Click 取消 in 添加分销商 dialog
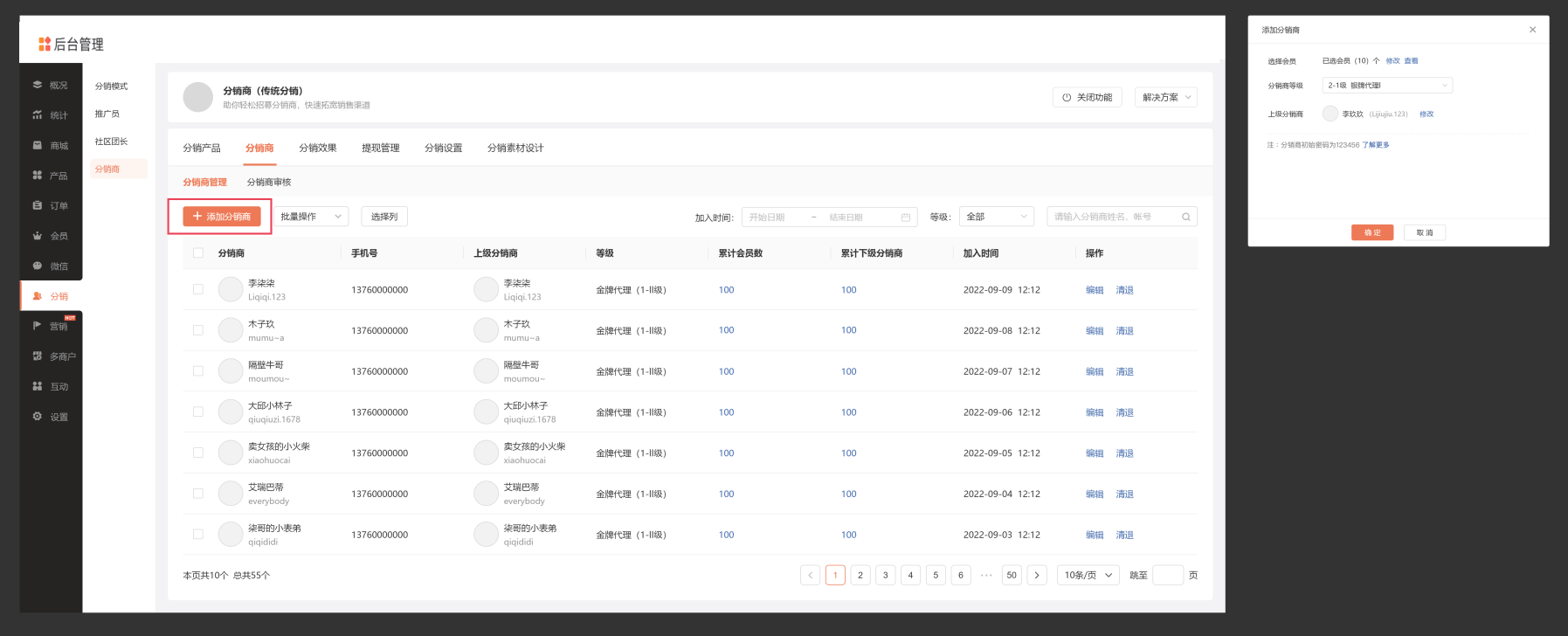Screen dimensions: 1568x636 [1425, 232]
